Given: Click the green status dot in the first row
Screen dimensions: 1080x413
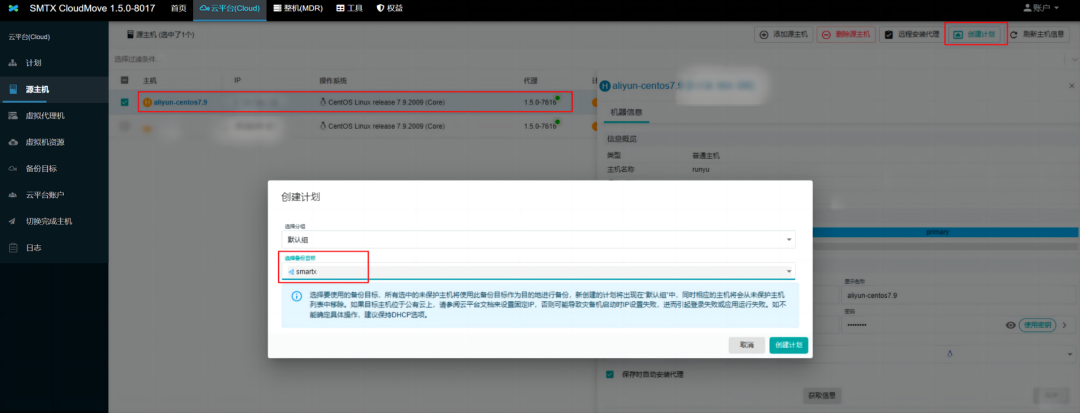Looking at the screenshot, I should coord(557,98).
